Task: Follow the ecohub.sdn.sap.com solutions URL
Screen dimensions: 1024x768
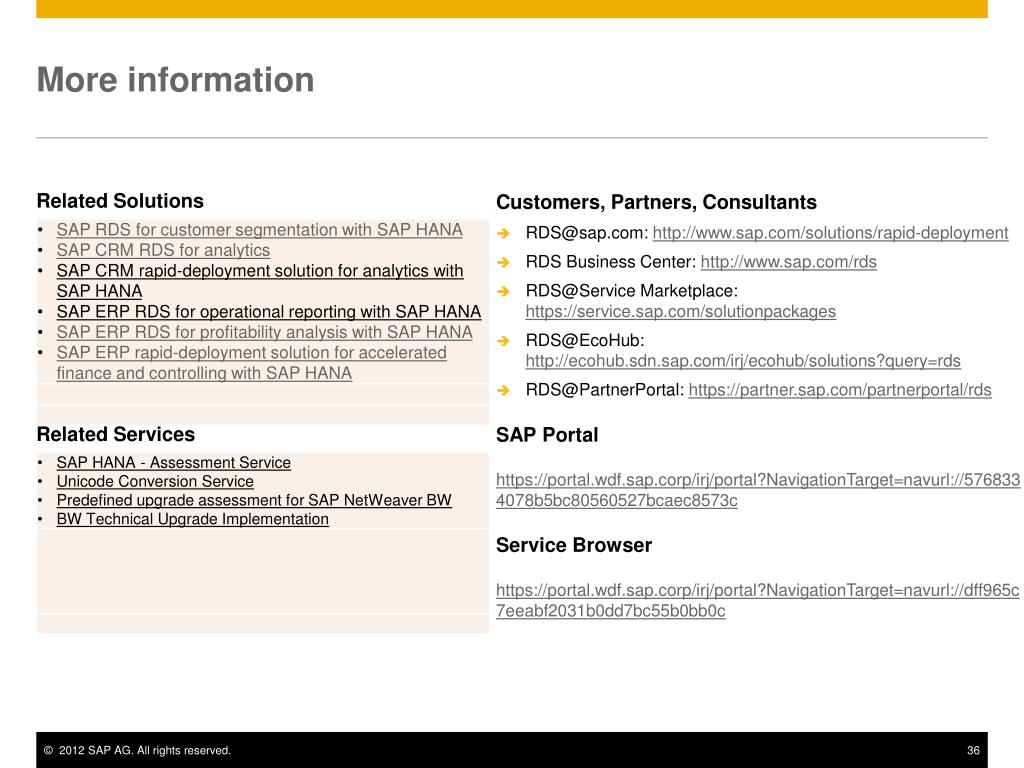Action: point(743,361)
